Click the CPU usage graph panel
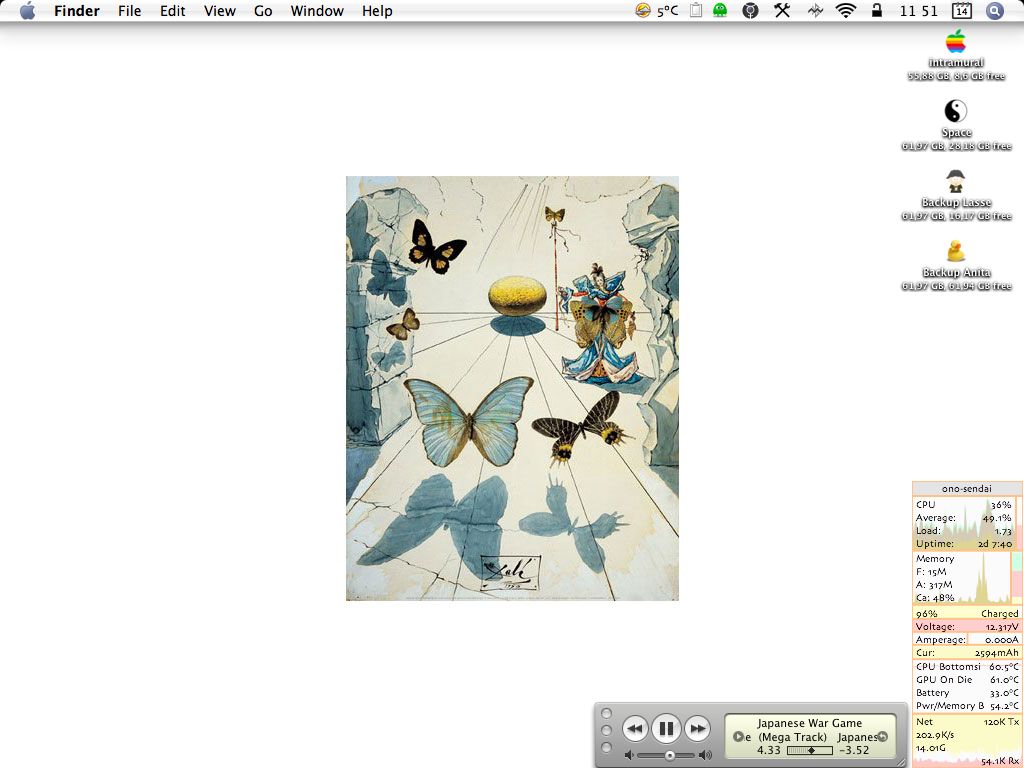This screenshot has height=768, width=1024. pyautogui.click(x=967, y=524)
